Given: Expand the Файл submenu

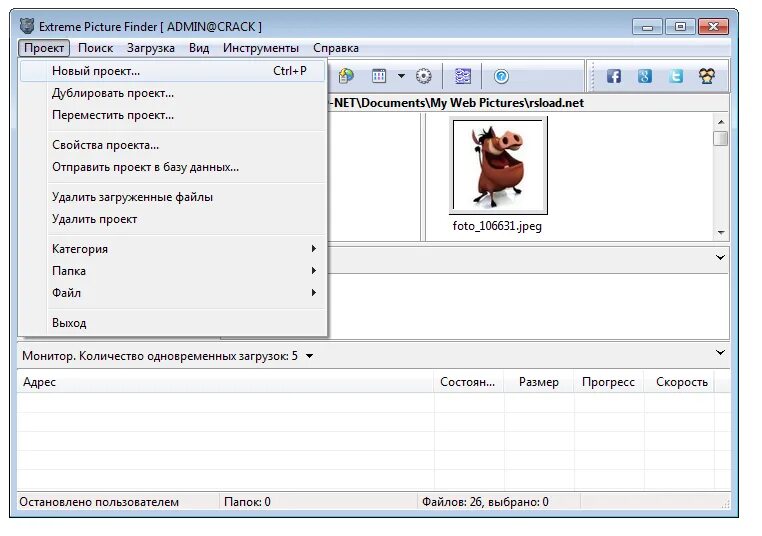Looking at the screenshot, I should point(172,293).
